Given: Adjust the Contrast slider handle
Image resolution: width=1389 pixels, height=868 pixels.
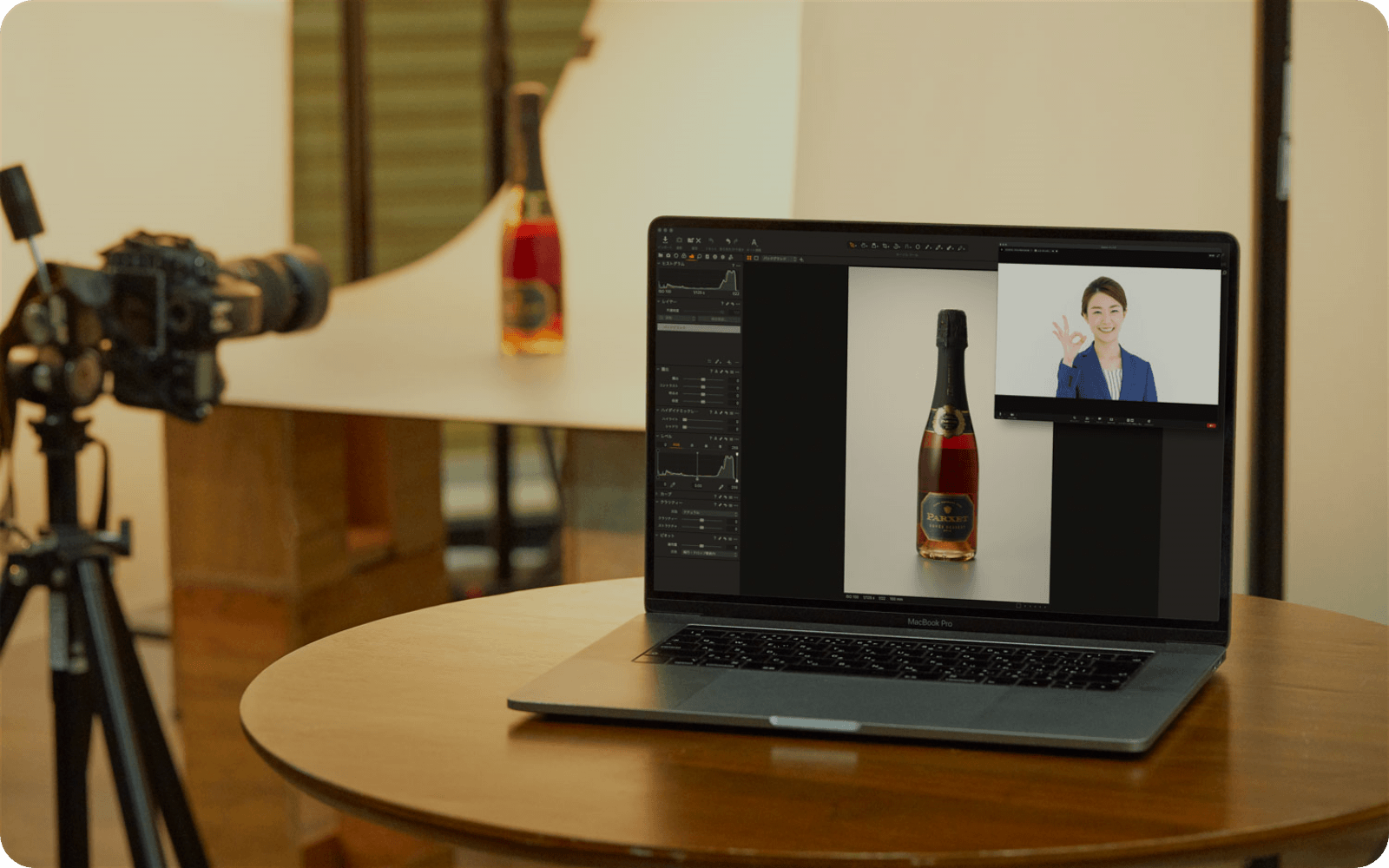Looking at the screenshot, I should pyautogui.click(x=703, y=386).
